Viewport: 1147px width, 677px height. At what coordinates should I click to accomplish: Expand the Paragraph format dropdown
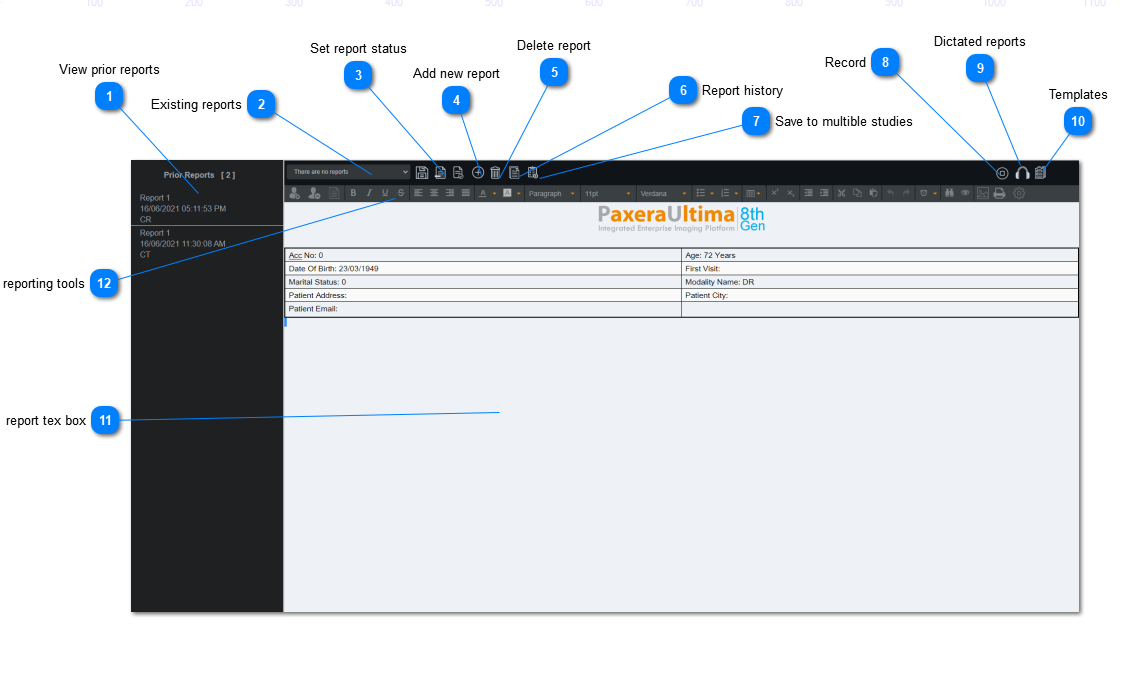pyautogui.click(x=551, y=193)
